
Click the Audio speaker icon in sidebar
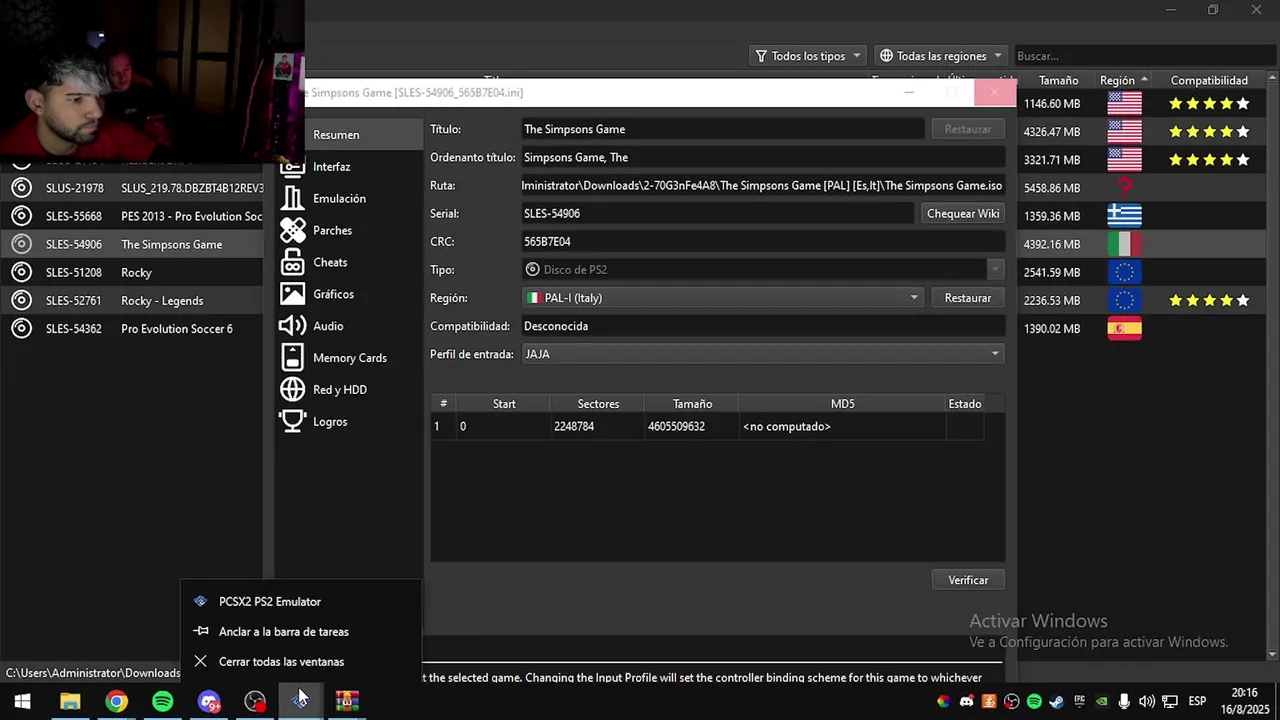pyautogui.click(x=293, y=326)
